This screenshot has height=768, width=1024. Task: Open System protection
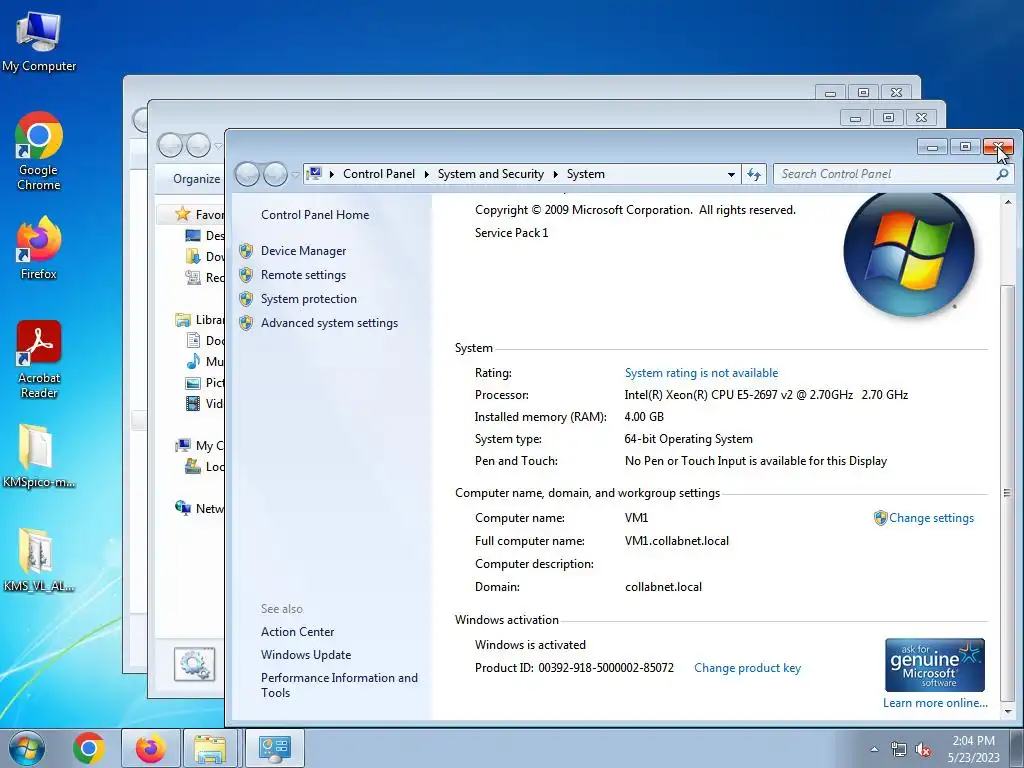pyautogui.click(x=308, y=299)
